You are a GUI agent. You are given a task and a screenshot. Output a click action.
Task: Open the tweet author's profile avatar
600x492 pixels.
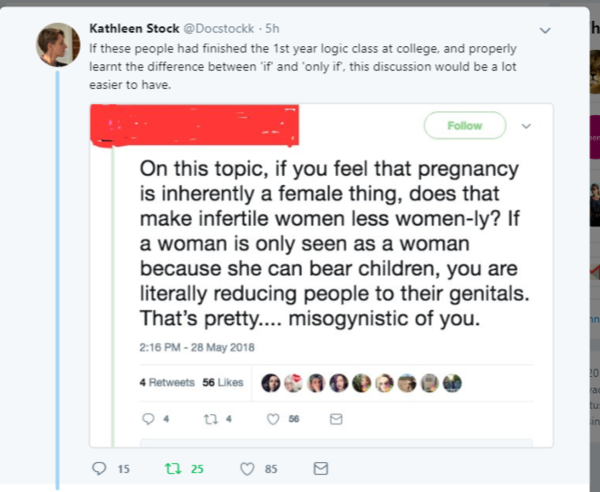(55, 43)
